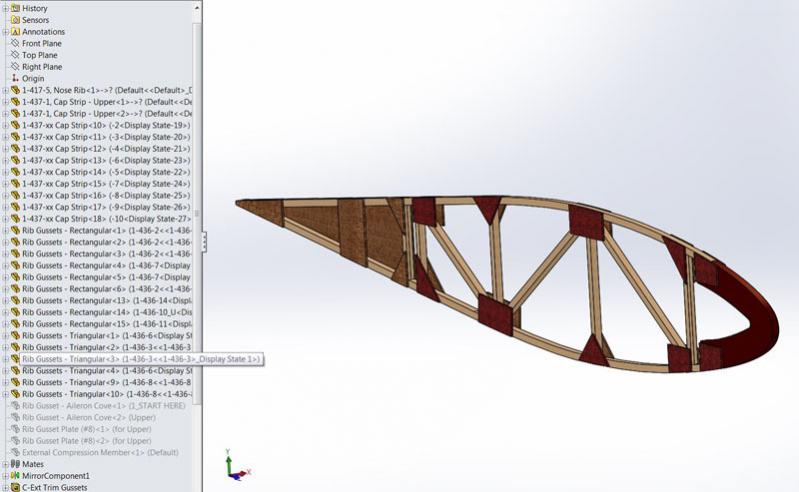Screen dimensions: 799x492
Task: Select '1-437-xx Cap Strip<13>' row text
Action: point(106,160)
